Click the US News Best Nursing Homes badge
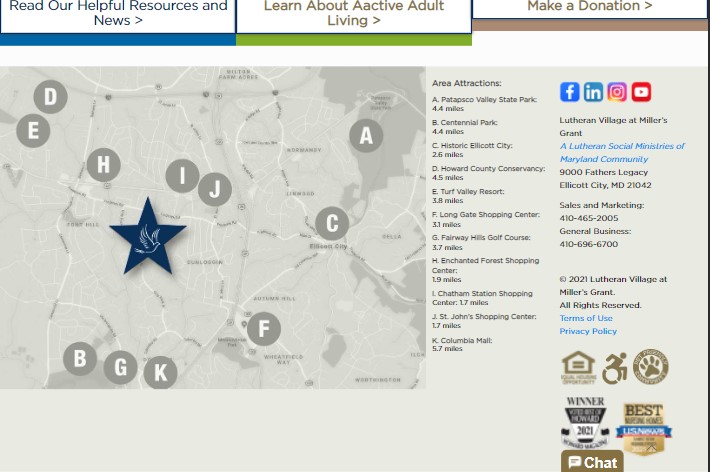 (643, 427)
